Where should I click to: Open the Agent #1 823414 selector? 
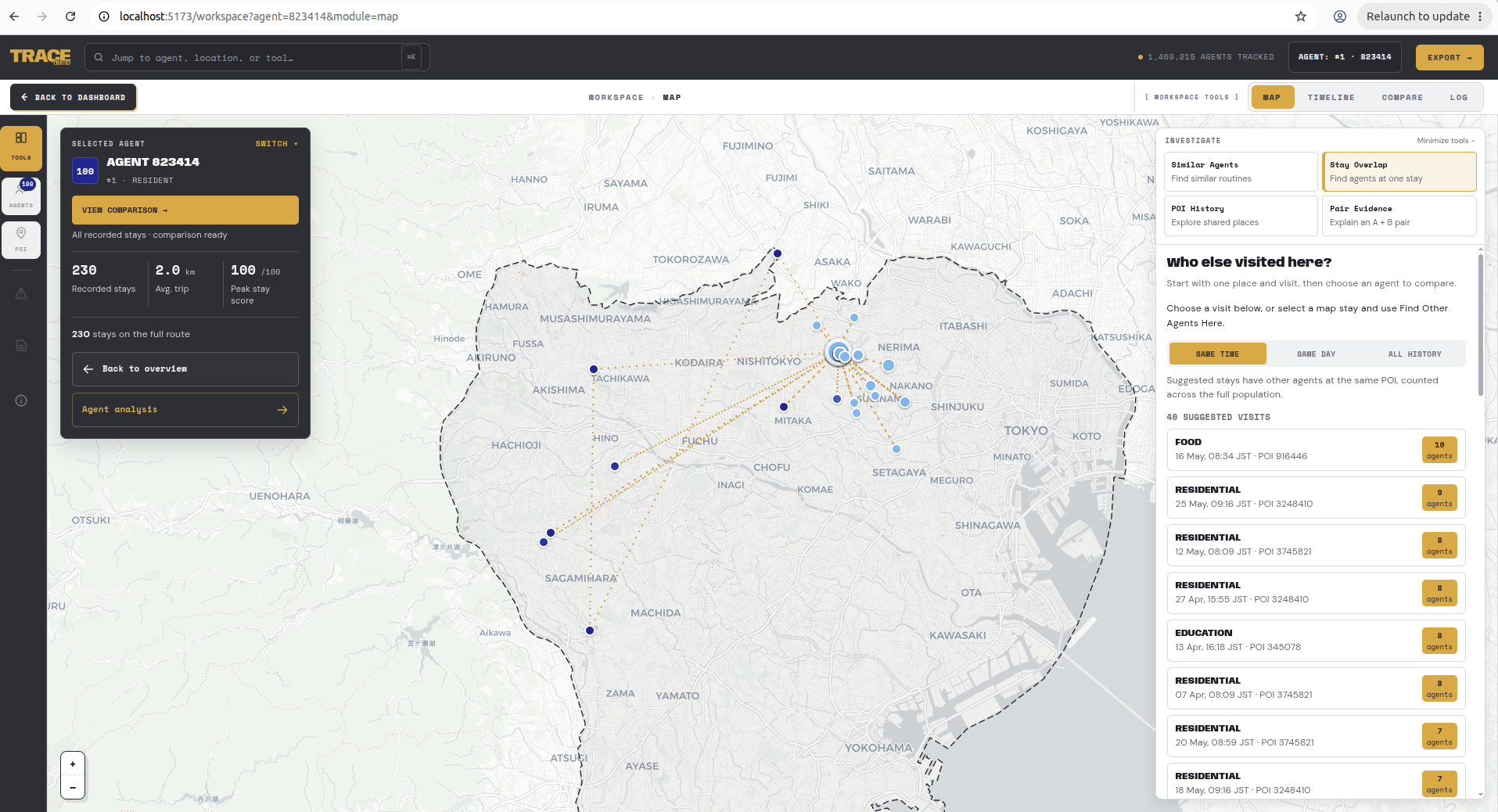[1345, 57]
